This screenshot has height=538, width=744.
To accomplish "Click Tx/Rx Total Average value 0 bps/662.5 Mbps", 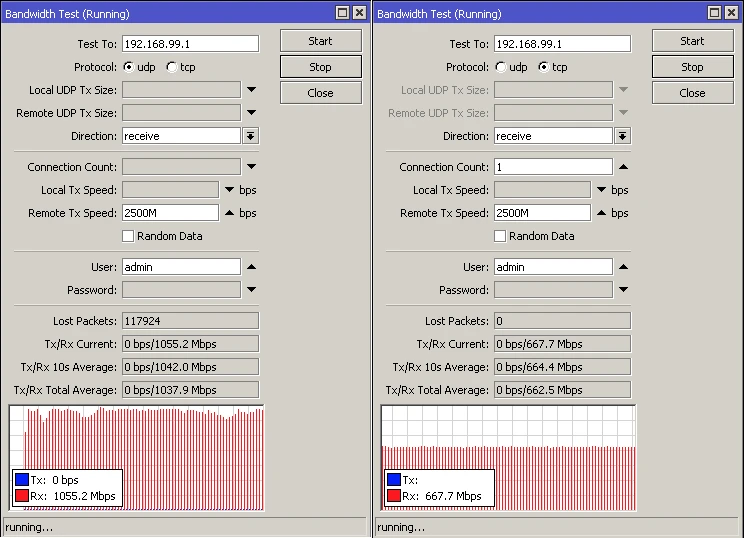I will tap(562, 390).
